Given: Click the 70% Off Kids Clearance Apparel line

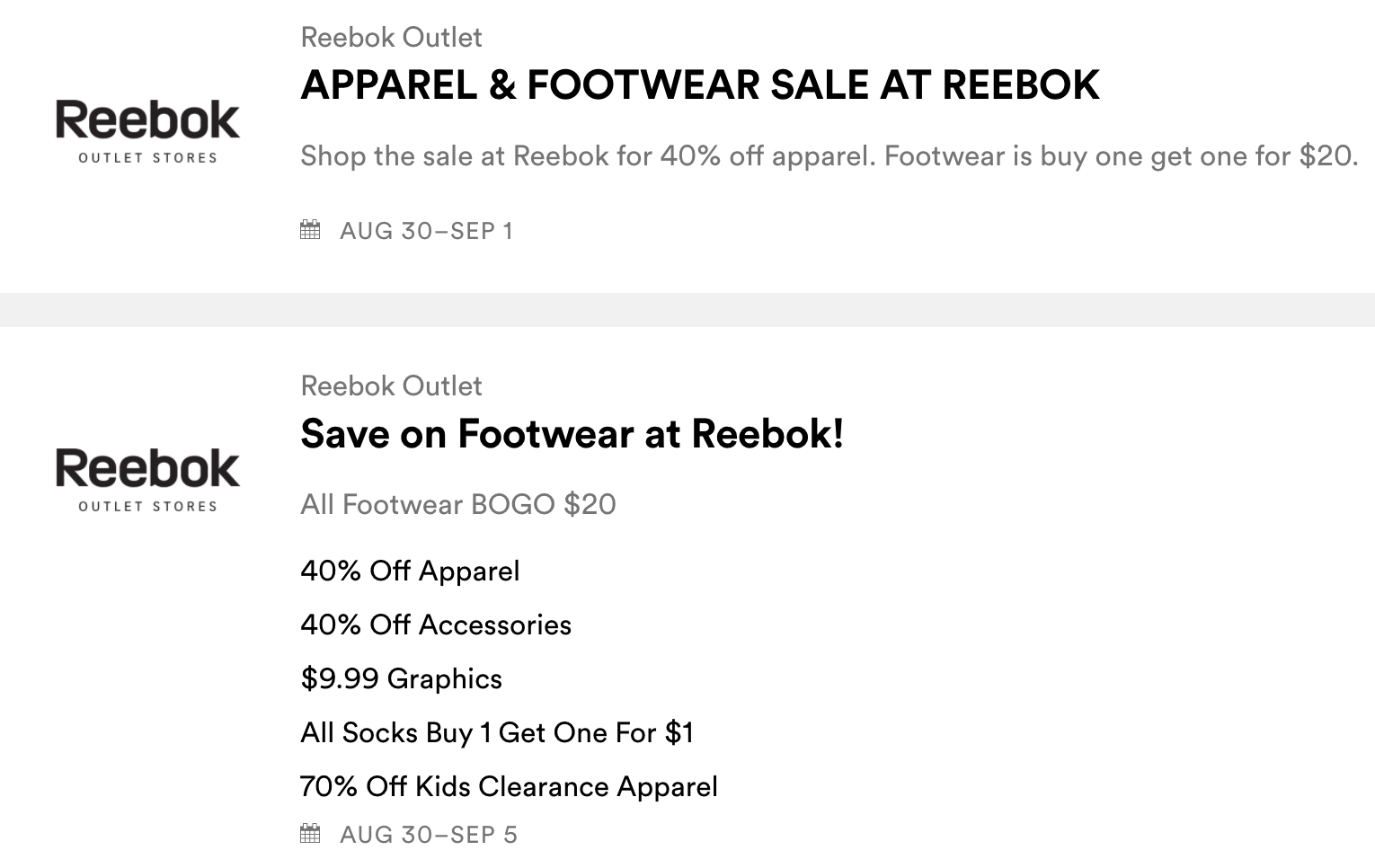Looking at the screenshot, I should (509, 787).
